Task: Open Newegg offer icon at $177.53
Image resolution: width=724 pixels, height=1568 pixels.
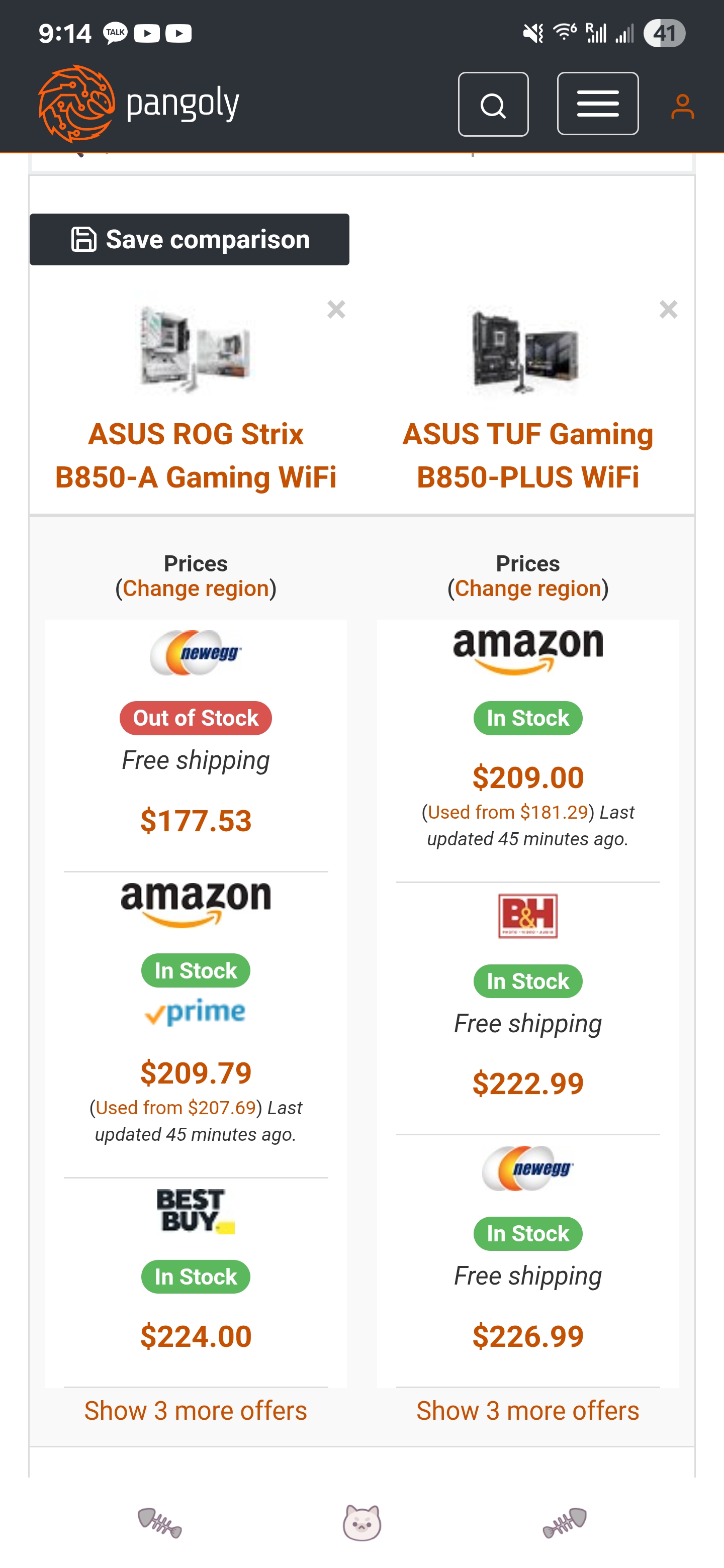Action: pos(196,653)
